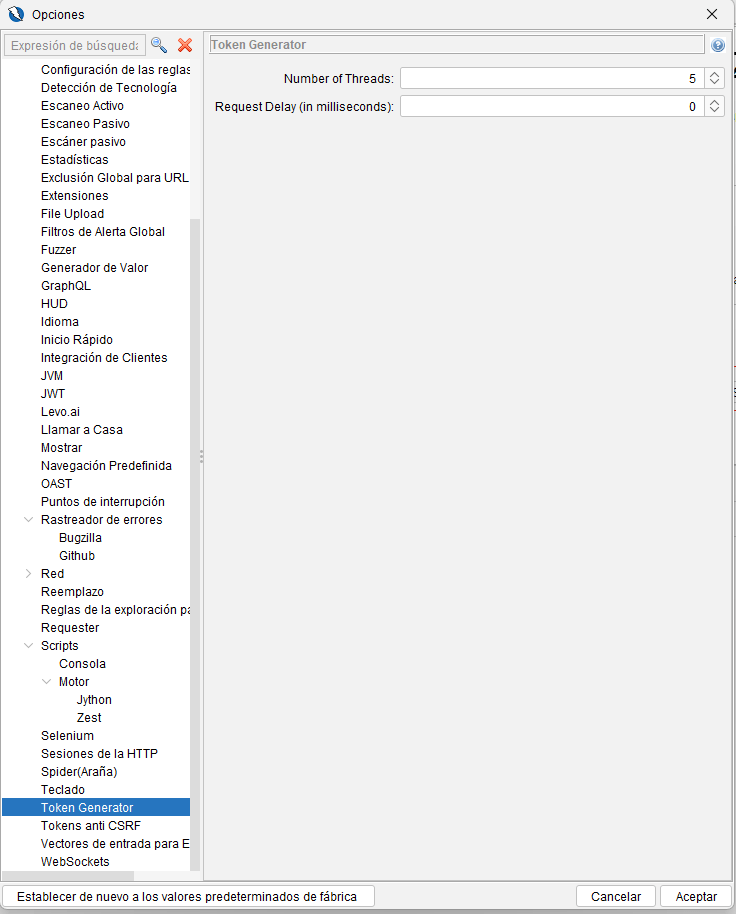
Task: Click reset to factory defaults button
Action: (x=187, y=897)
